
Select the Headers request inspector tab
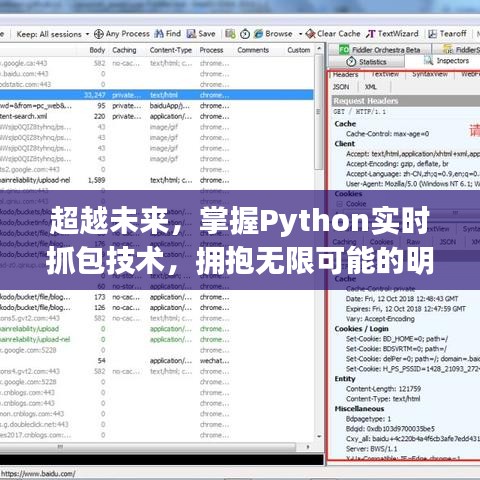[345, 75]
